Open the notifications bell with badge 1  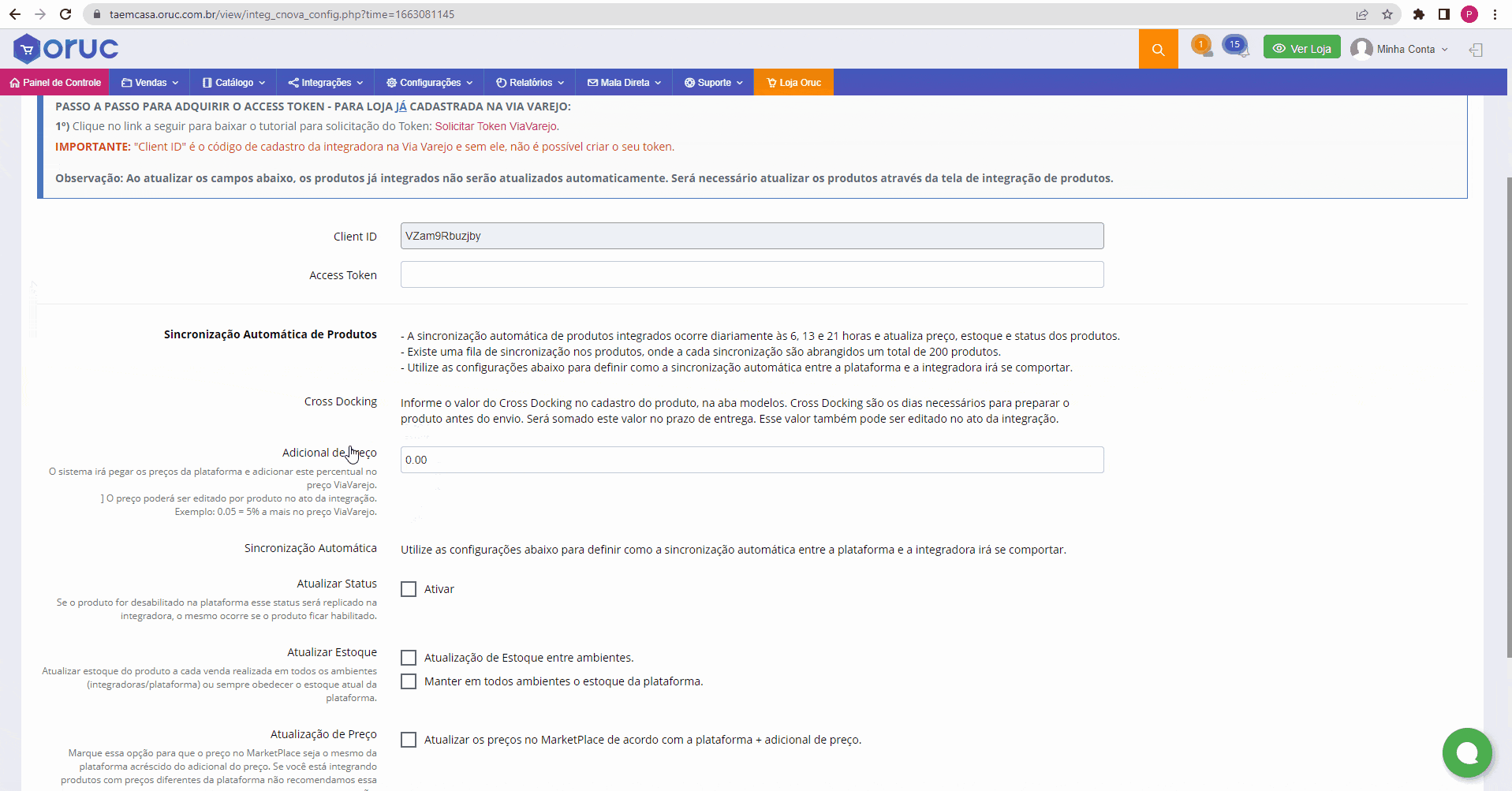pos(1201,46)
